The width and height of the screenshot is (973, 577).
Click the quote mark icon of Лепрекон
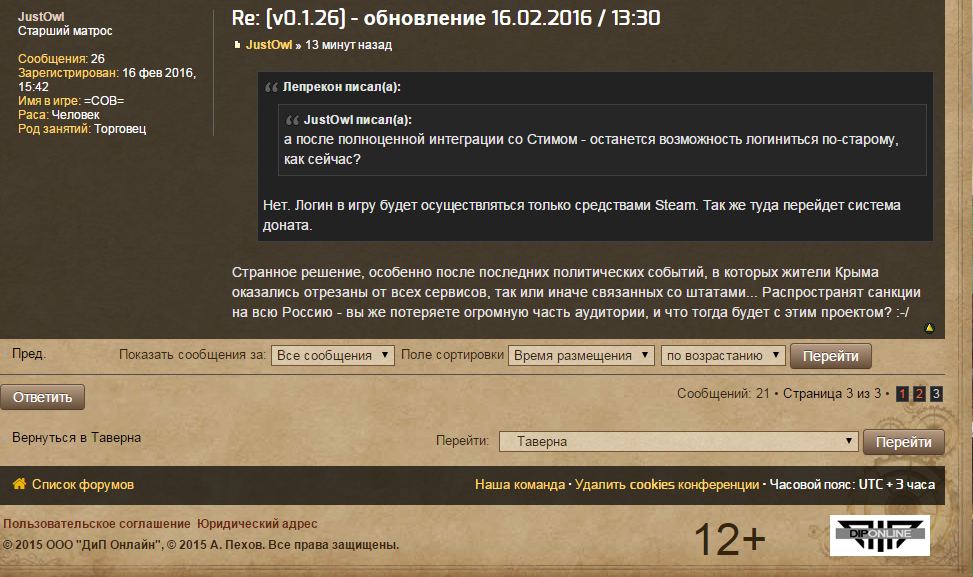pyautogui.click(x=271, y=87)
